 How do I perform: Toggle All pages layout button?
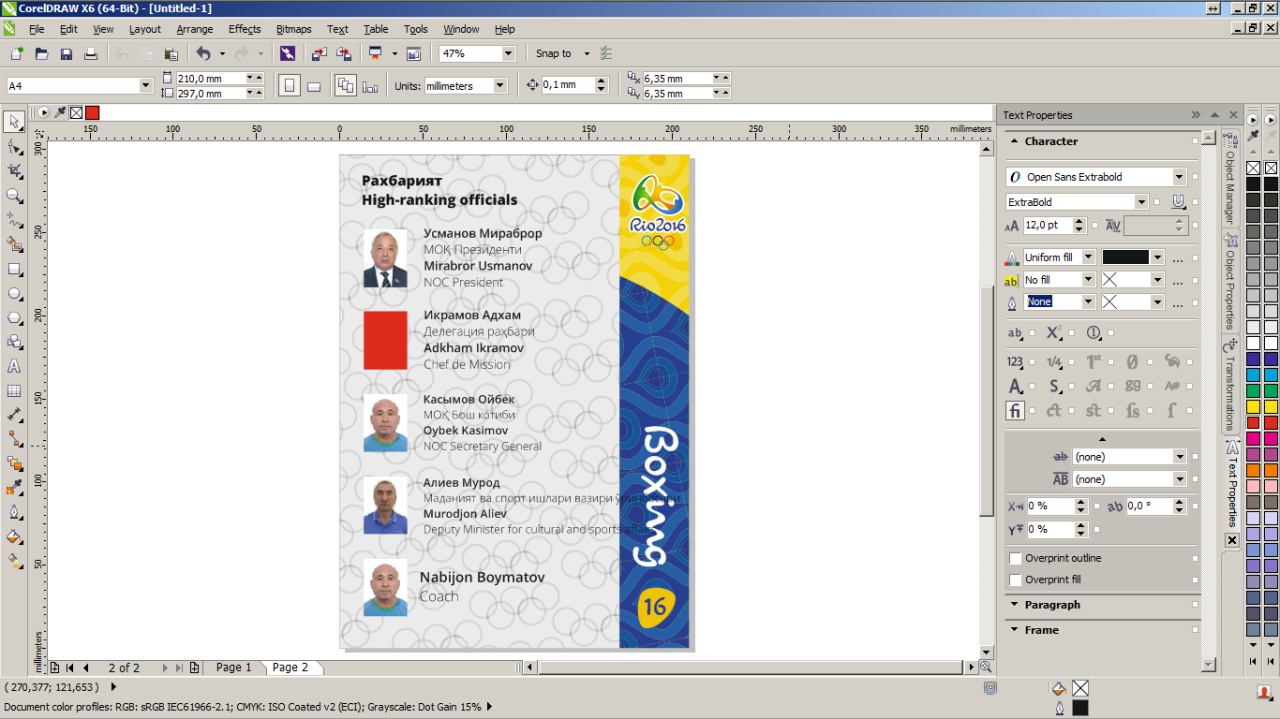pyautogui.click(x=345, y=86)
